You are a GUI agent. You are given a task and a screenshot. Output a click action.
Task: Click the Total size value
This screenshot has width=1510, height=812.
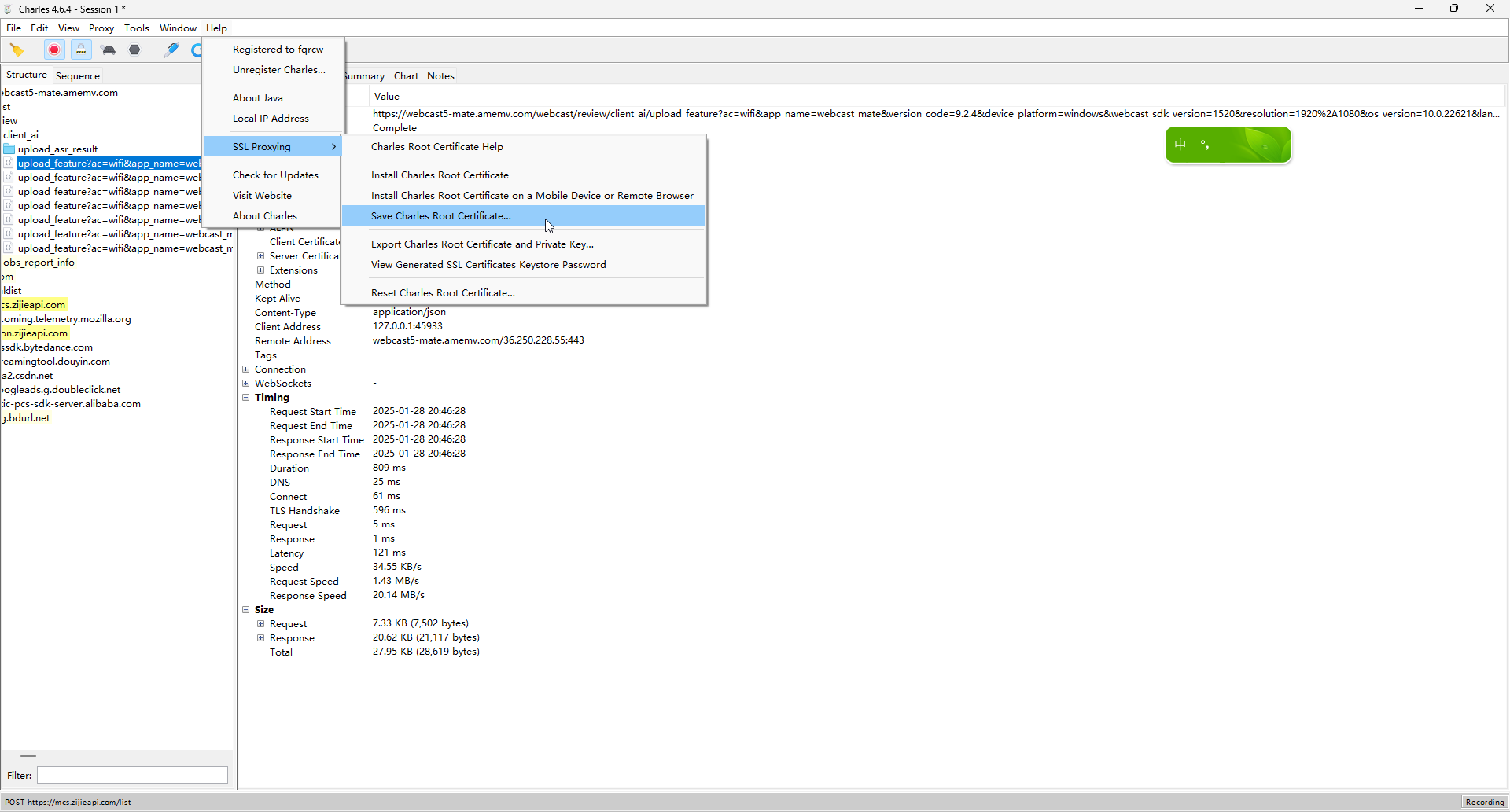[425, 652]
